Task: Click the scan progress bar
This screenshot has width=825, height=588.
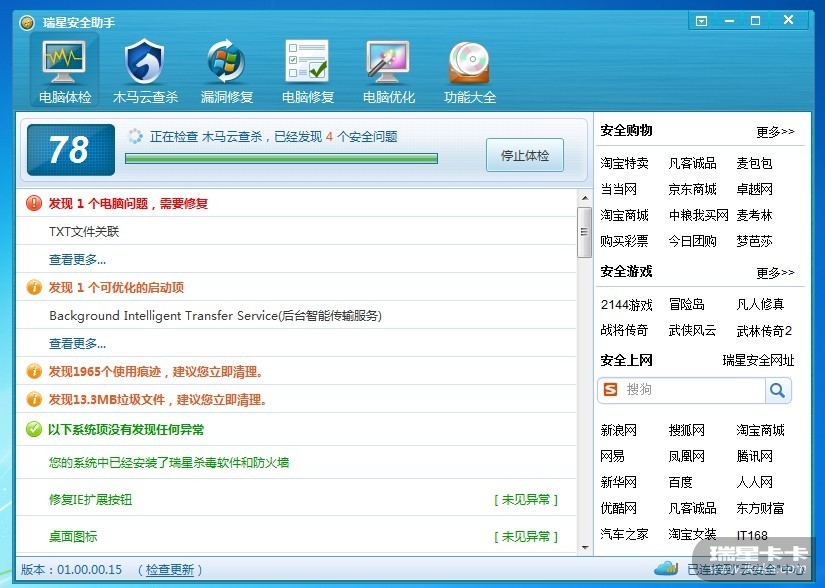Action: 281,158
